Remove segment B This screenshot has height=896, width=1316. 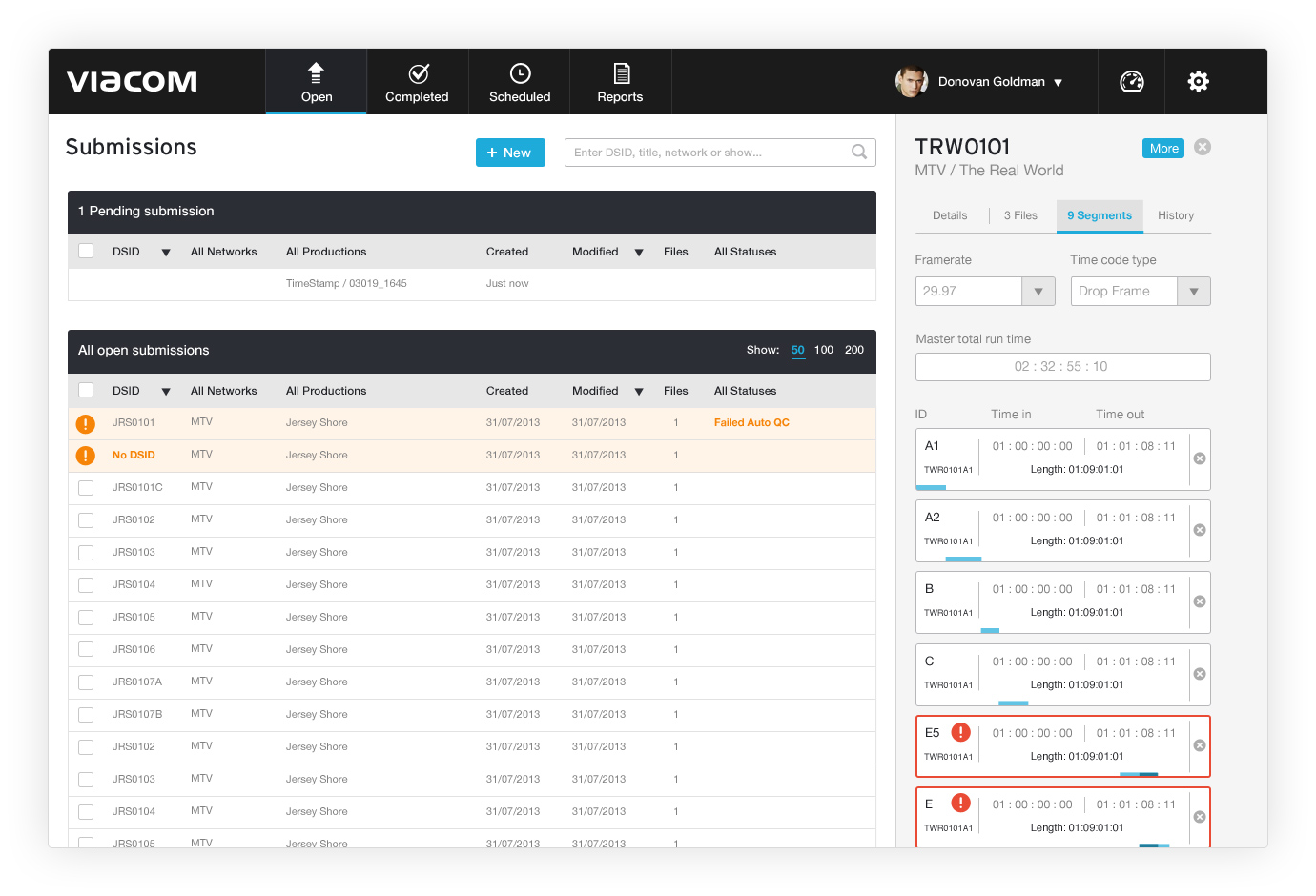coord(1200,601)
